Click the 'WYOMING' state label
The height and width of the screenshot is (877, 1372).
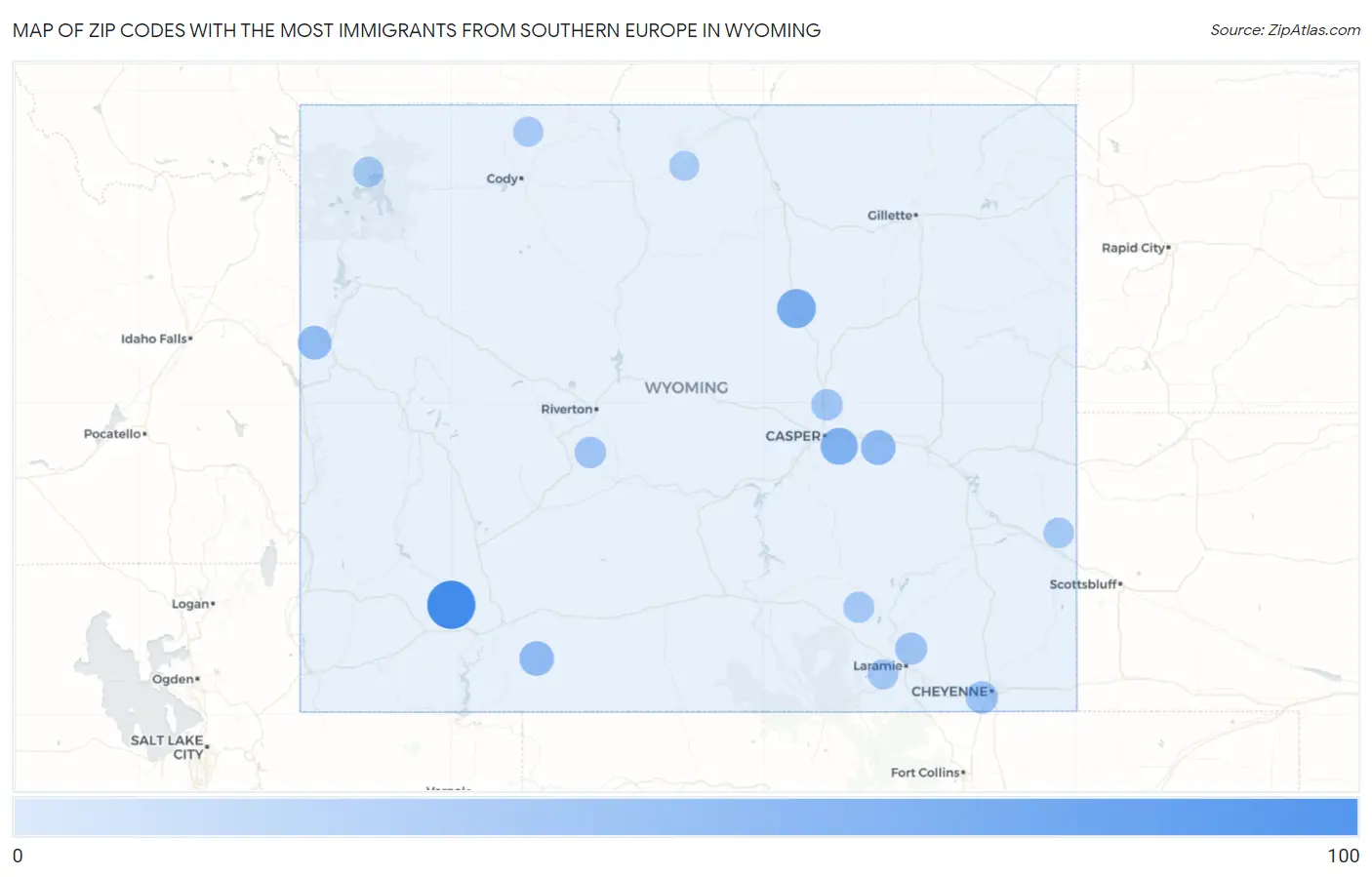click(x=686, y=387)
